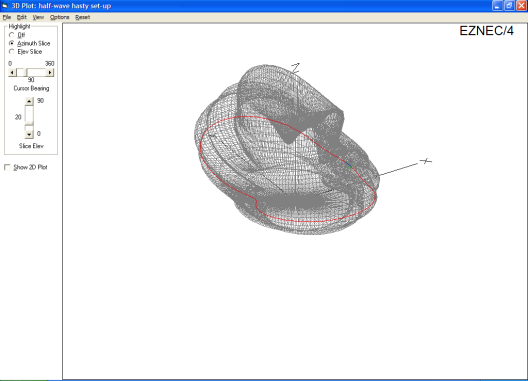Click the Reset menu item
This screenshot has width=528, height=381.
coord(82,17)
